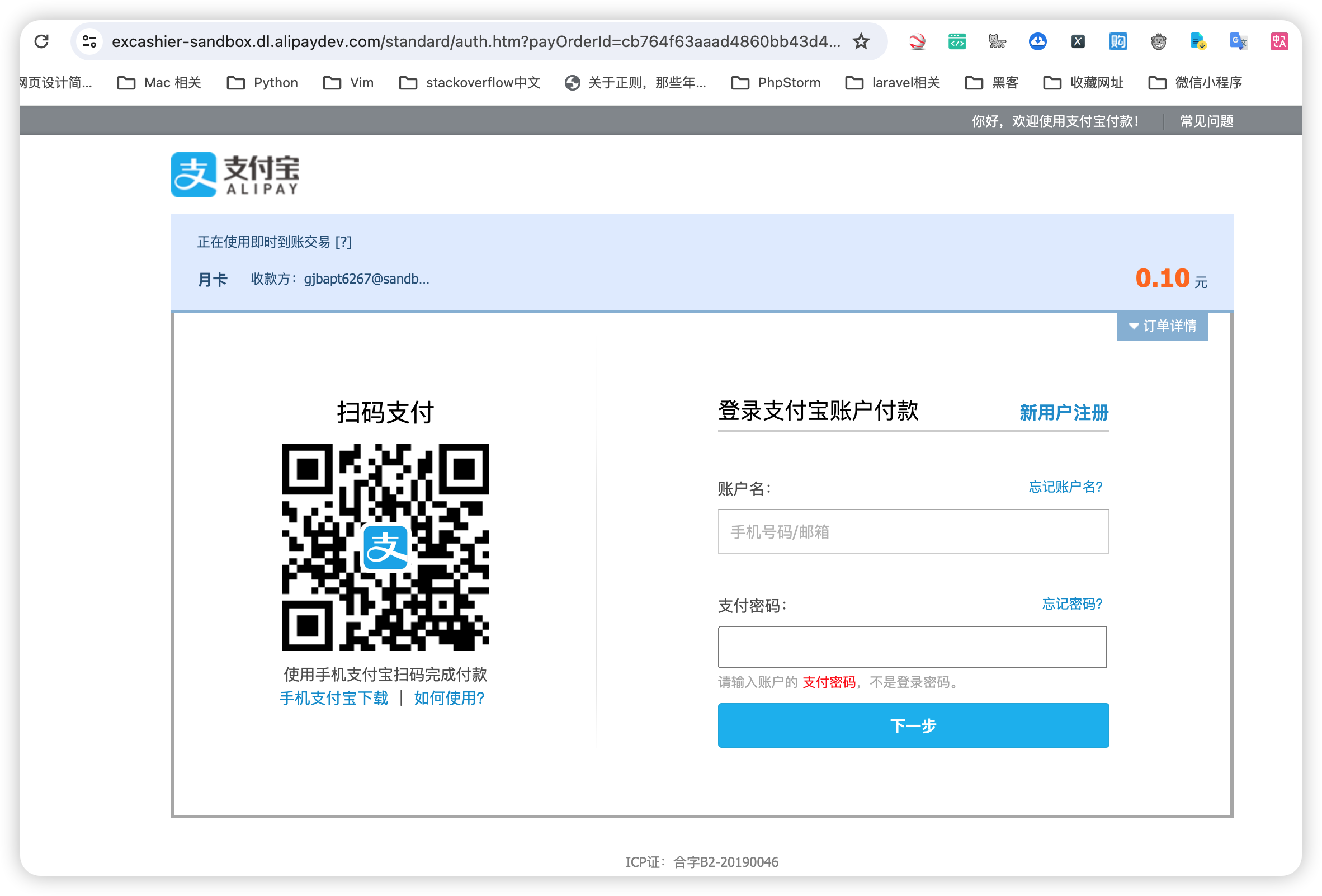1322x896 pixels.
Task: Click the 忘记账户名? link
Action: pyautogui.click(x=1065, y=487)
